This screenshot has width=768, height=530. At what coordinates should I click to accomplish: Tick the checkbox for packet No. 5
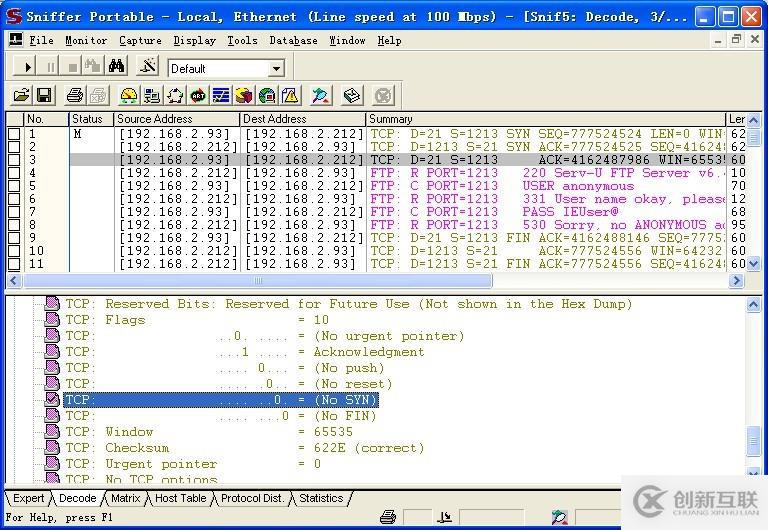[x=14, y=186]
